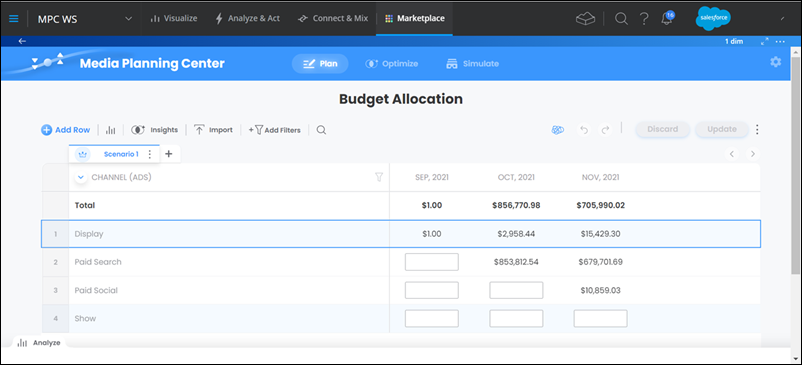Click Paid Search Oct value $853,812.54
Viewport: 802px width, 365px height.
pyautogui.click(x=516, y=262)
